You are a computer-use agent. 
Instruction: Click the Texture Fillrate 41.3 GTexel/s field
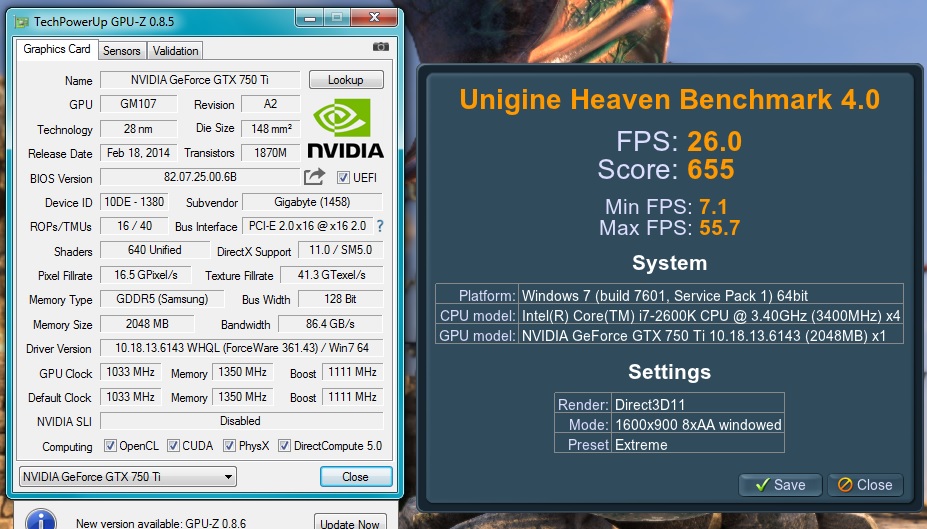point(332,275)
